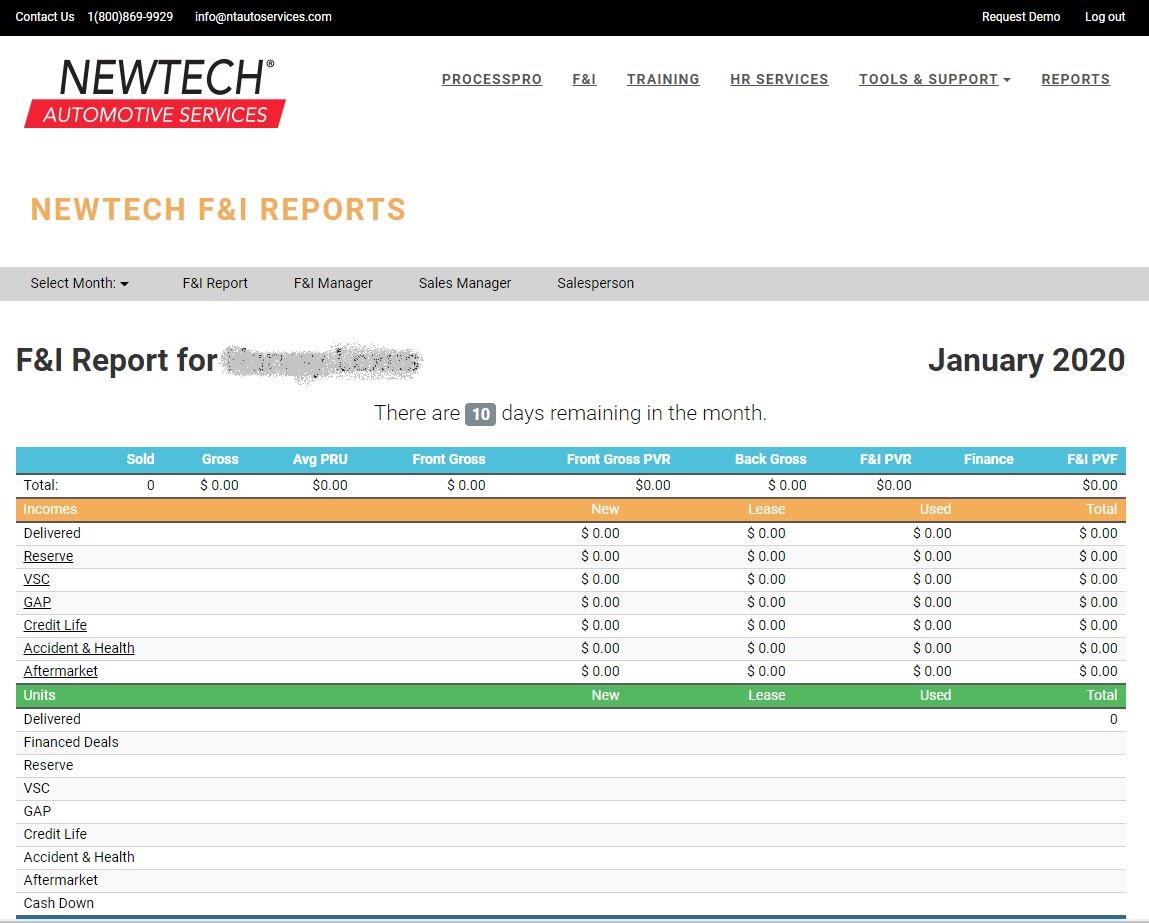Click the Finance column header
This screenshot has height=923, width=1149.
pos(989,459)
